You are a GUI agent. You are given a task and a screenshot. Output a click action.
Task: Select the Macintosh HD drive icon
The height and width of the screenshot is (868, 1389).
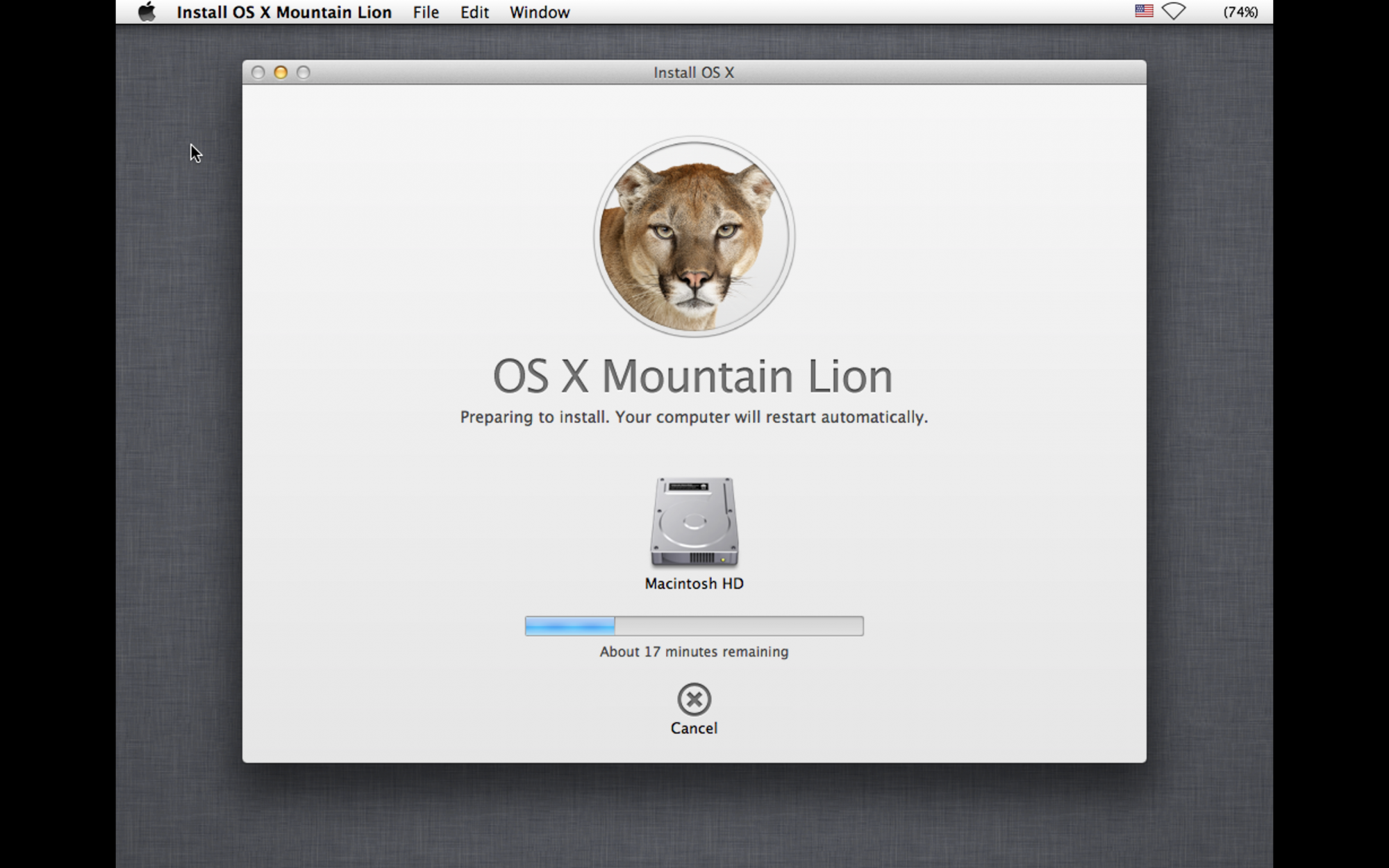tap(694, 521)
